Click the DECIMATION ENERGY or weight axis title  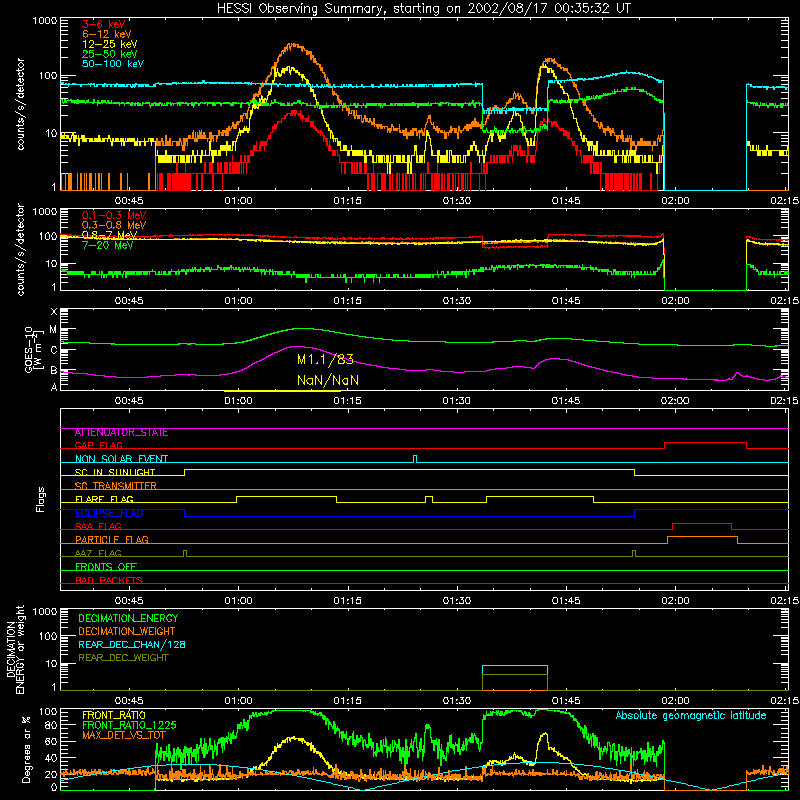(x=15, y=649)
